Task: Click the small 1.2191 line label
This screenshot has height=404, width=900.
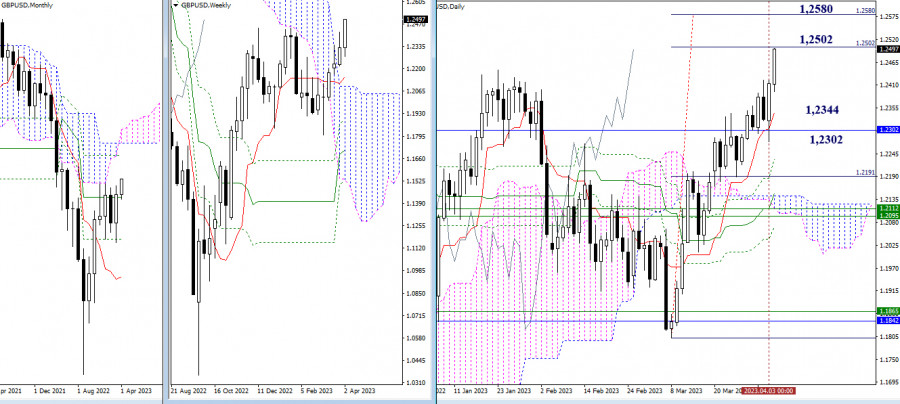Action: coord(866,173)
